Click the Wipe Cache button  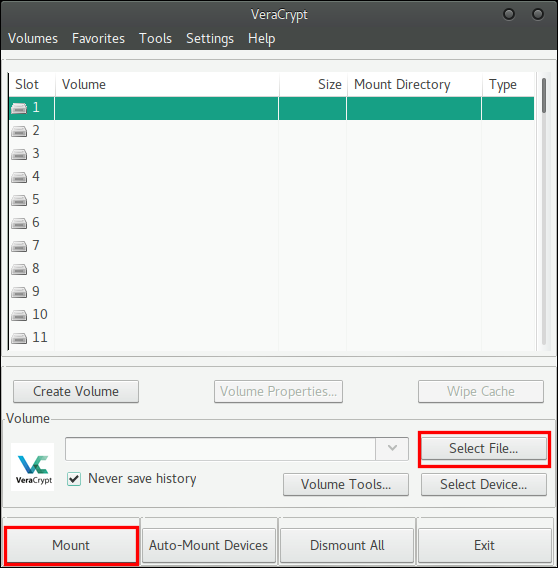pyautogui.click(x=481, y=391)
